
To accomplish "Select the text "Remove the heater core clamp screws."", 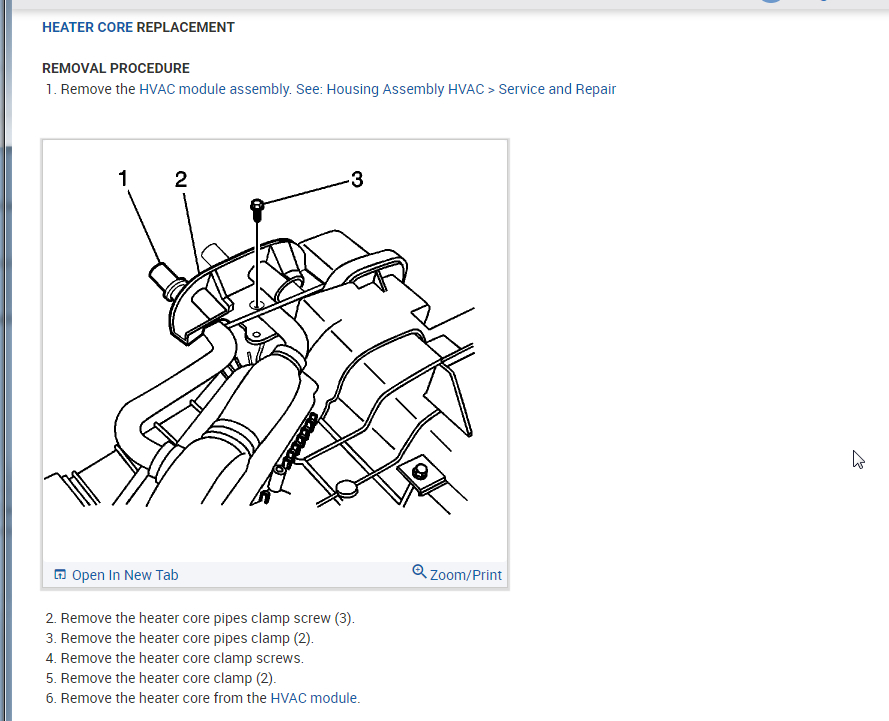I will (182, 658).
